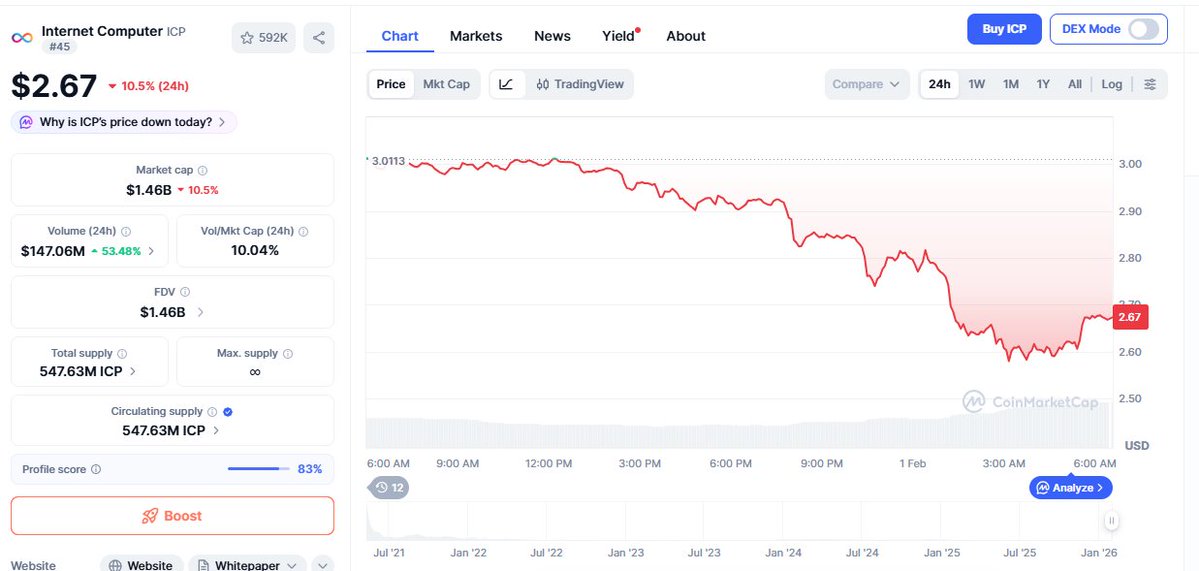This screenshot has width=1199, height=571.
Task: Open the Max. supply info icon
Action: tap(288, 354)
